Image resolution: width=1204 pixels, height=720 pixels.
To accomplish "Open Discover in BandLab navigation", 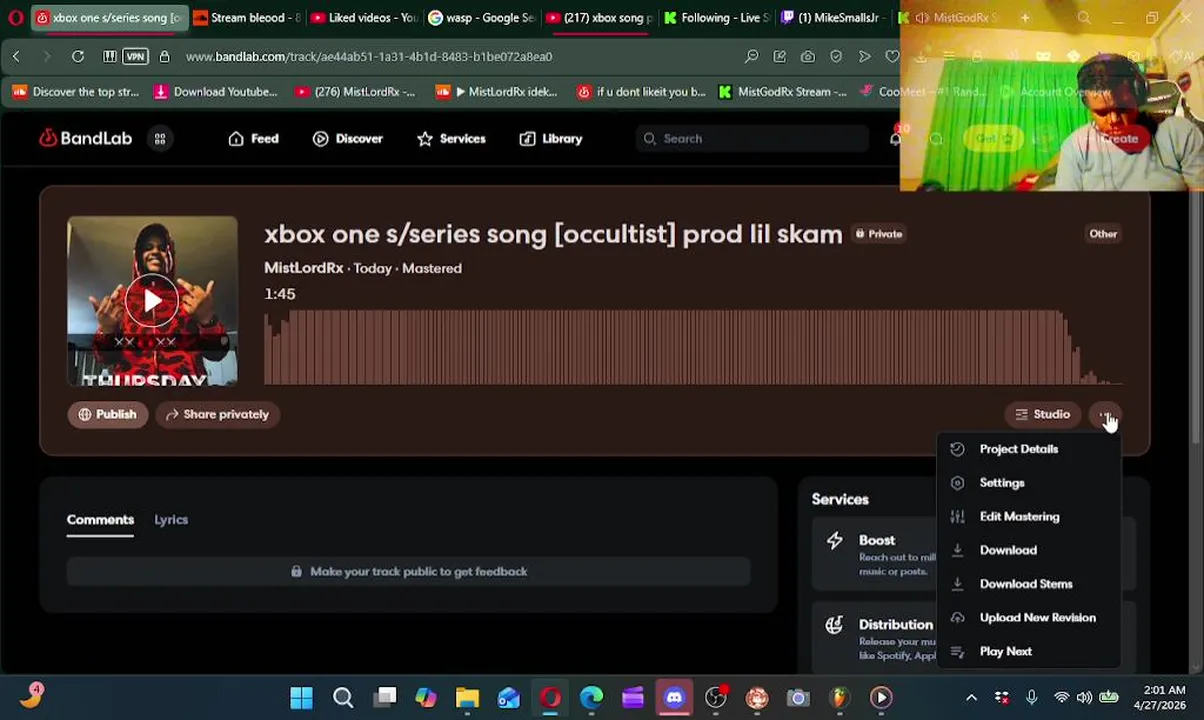I will pyautogui.click(x=348, y=139).
